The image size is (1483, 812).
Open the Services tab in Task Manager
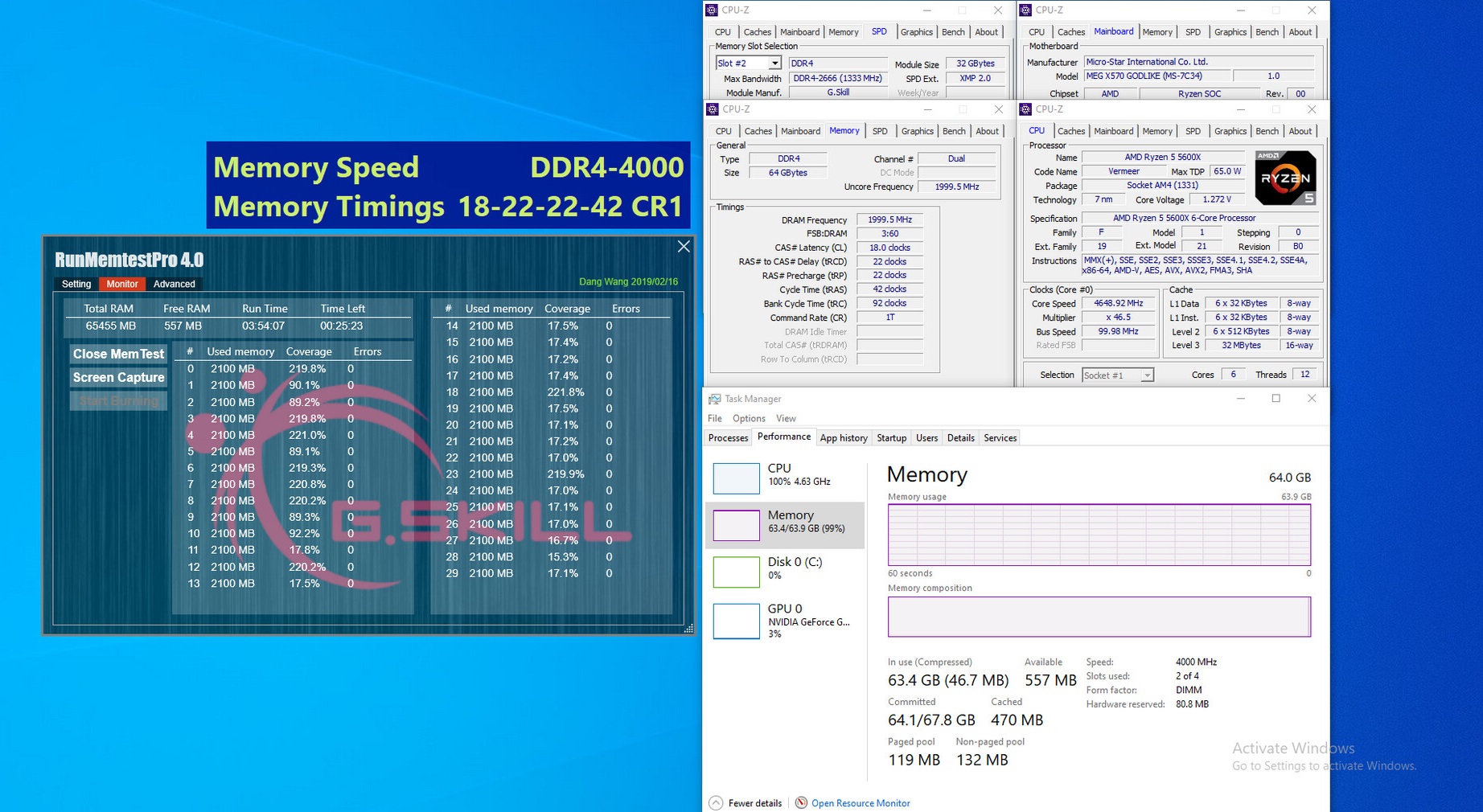[1000, 438]
